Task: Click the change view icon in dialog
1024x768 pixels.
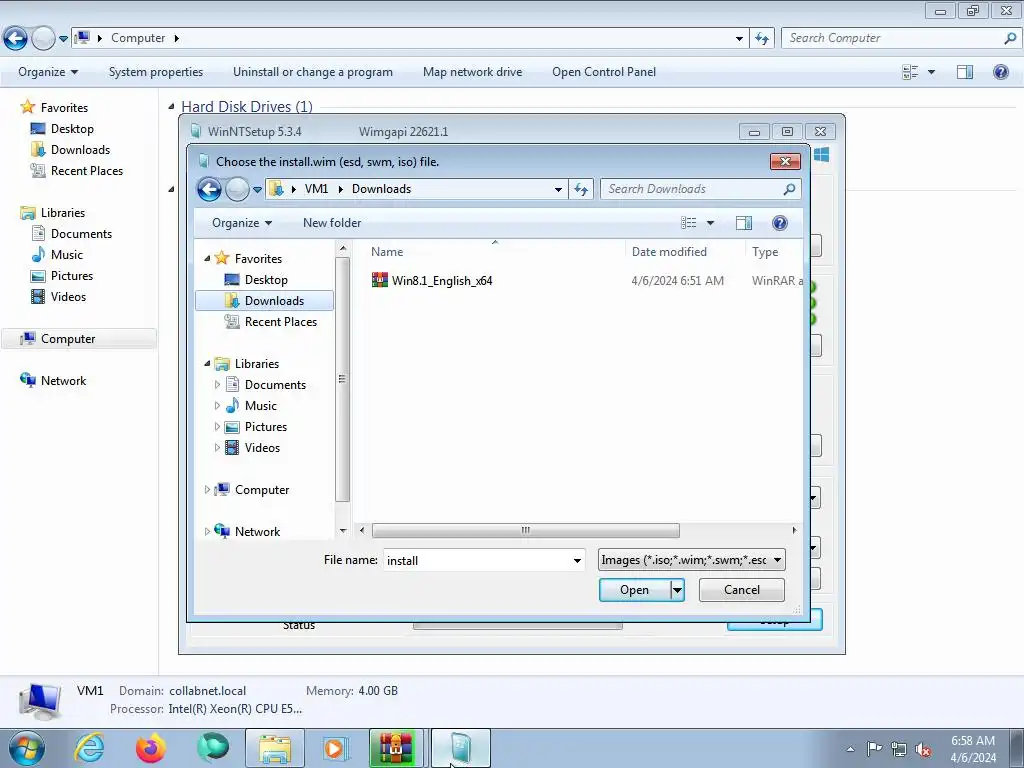Action: [x=688, y=223]
